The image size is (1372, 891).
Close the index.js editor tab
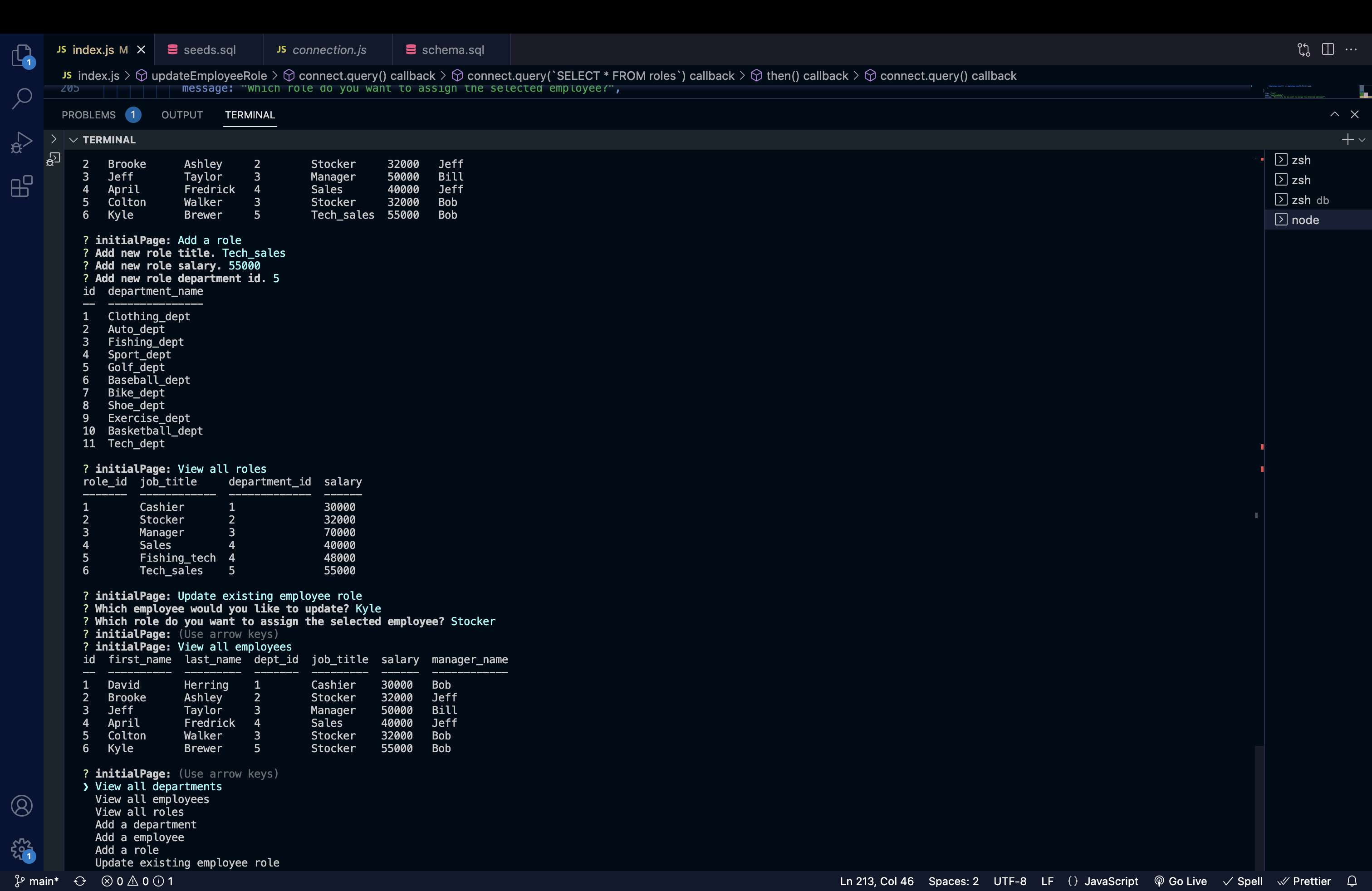click(x=141, y=49)
